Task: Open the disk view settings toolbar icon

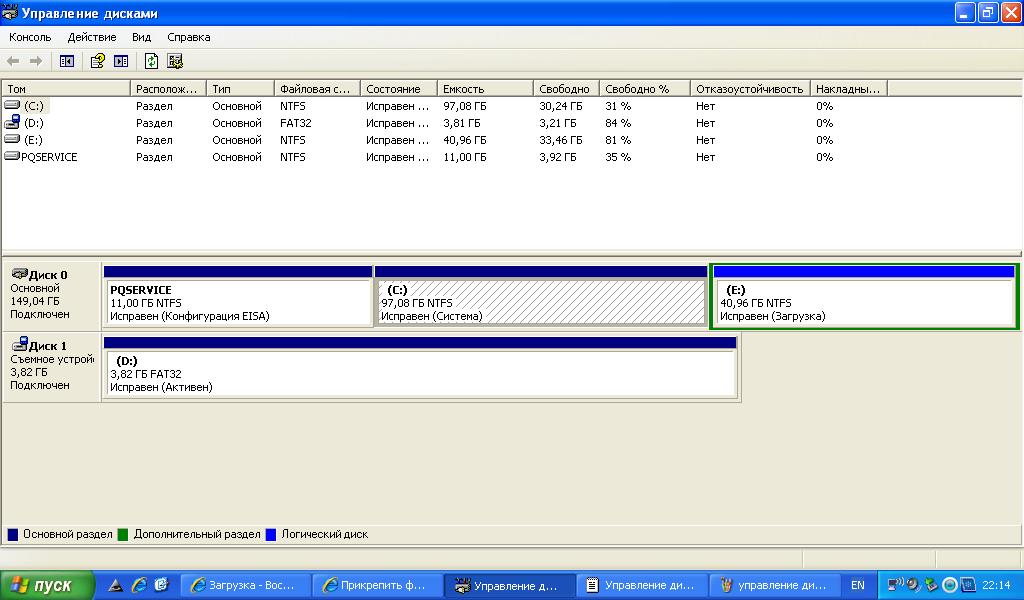Action: pyautogui.click(x=174, y=61)
